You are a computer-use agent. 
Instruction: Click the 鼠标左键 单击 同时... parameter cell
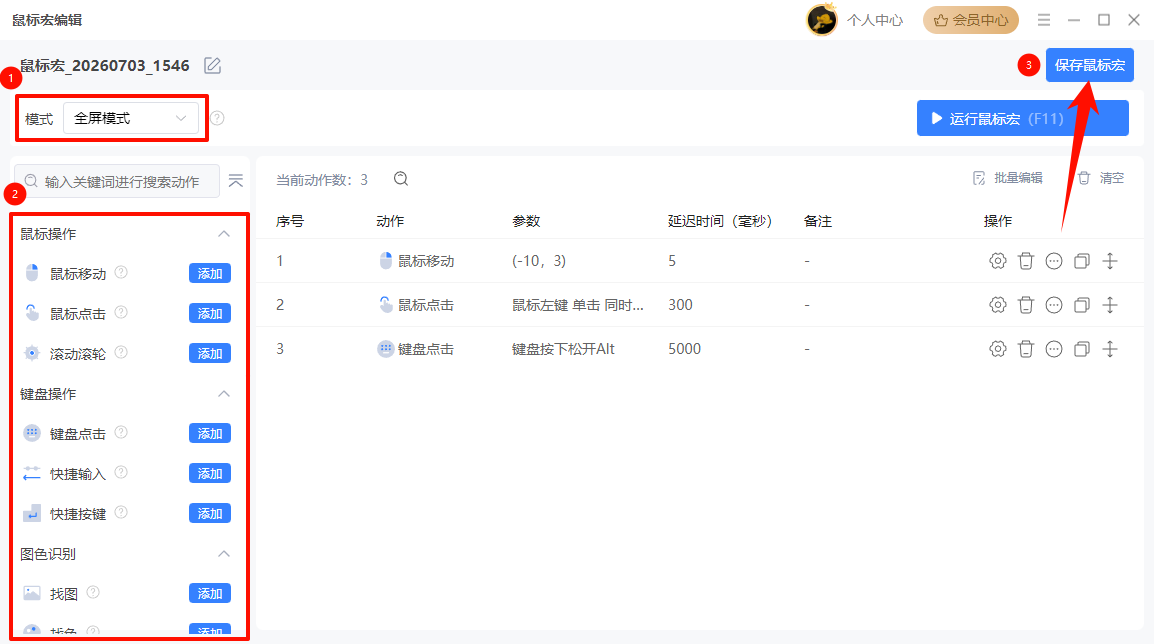[578, 305]
